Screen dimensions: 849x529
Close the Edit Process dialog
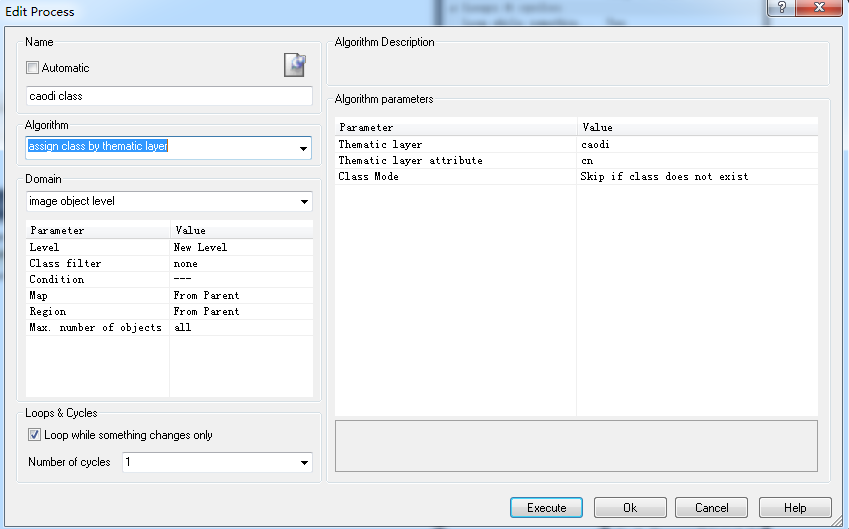(x=820, y=7)
